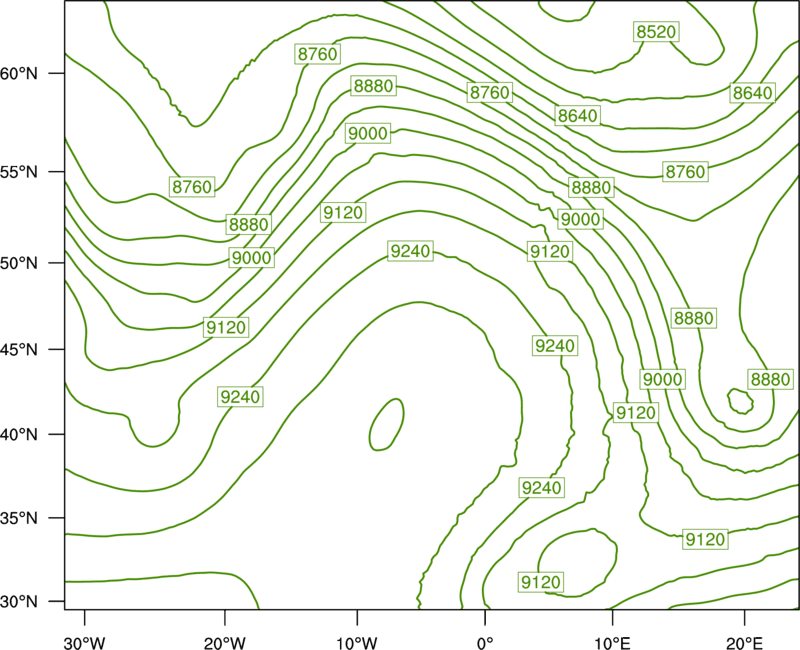Viewport: 800px width, 650px height.
Task: Select the 55°N latitude axis label
Action: pos(19,172)
